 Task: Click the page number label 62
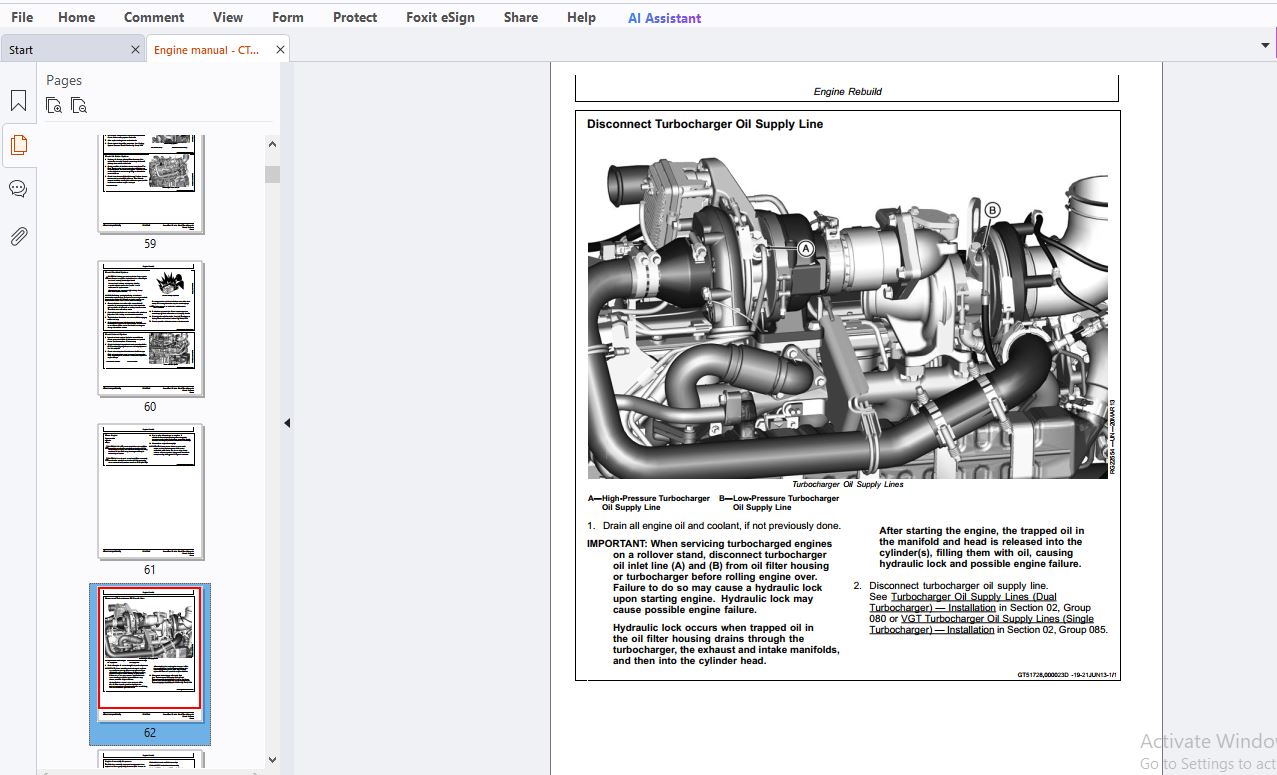150,733
